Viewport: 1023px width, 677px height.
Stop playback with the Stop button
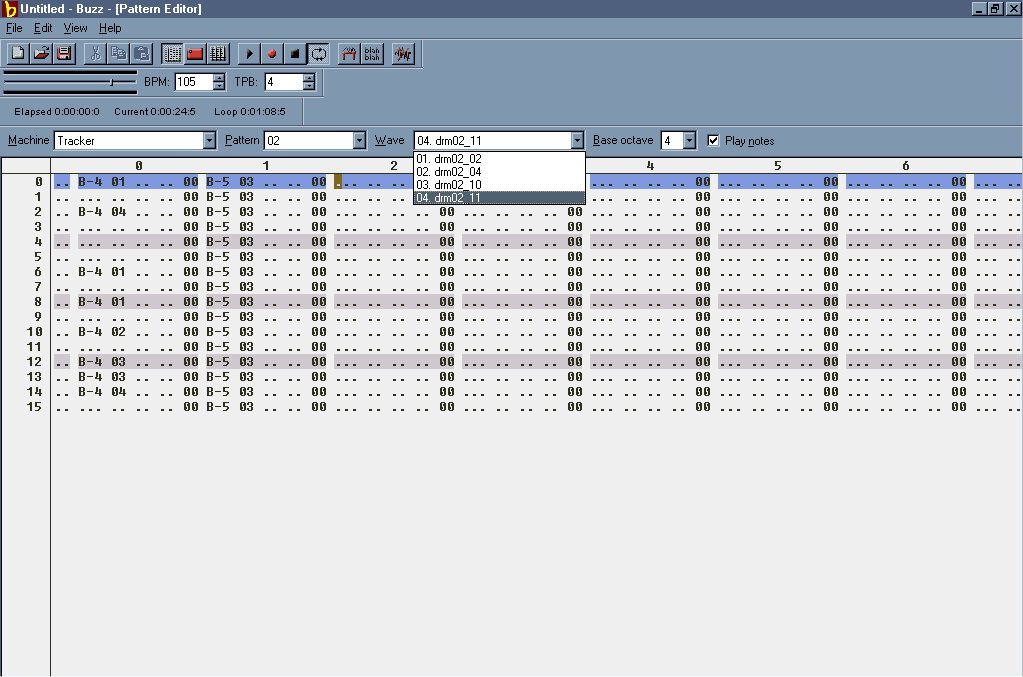pyautogui.click(x=295, y=53)
